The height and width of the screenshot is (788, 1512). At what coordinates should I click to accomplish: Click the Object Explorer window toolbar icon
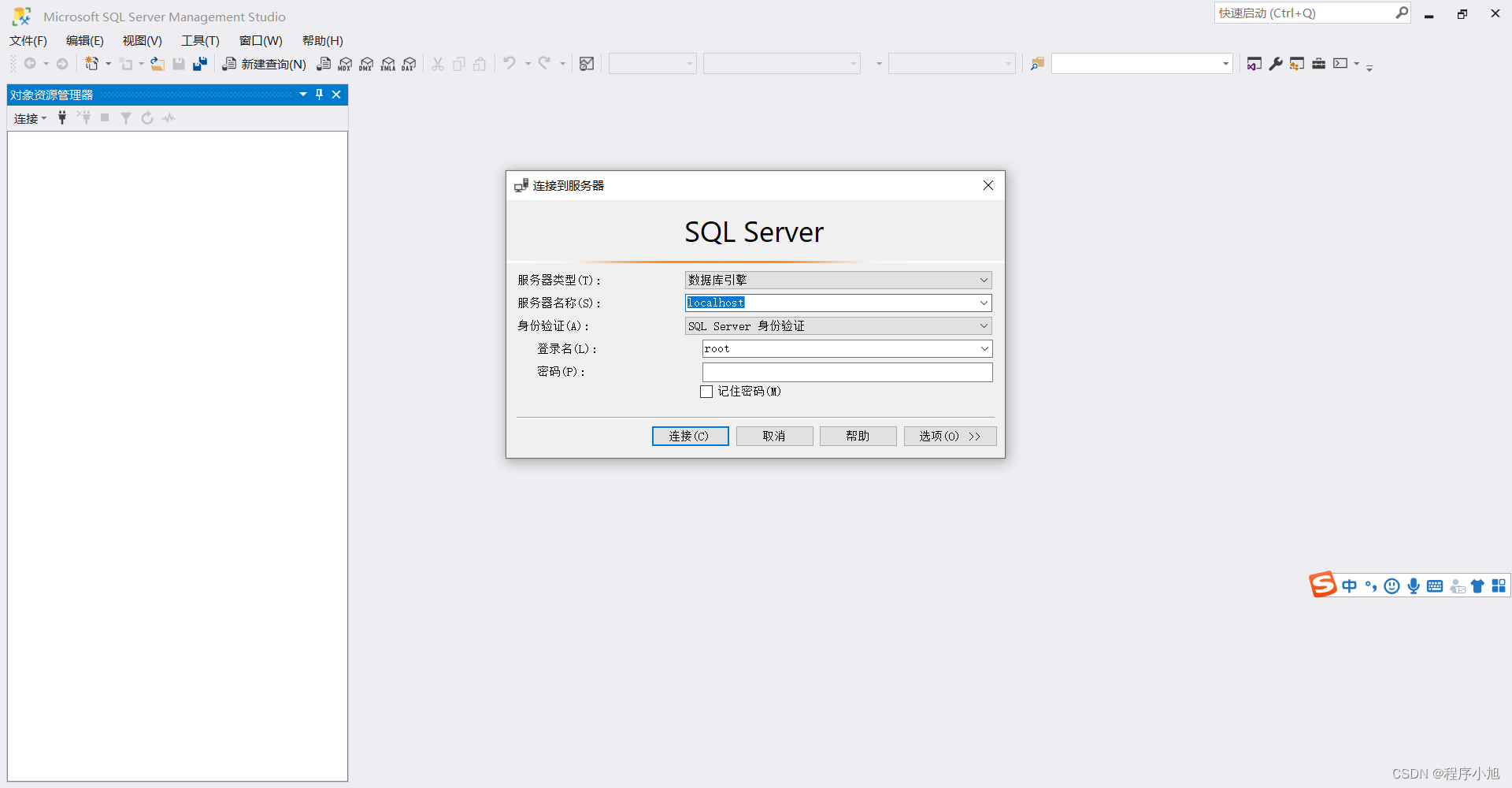tap(1297, 64)
